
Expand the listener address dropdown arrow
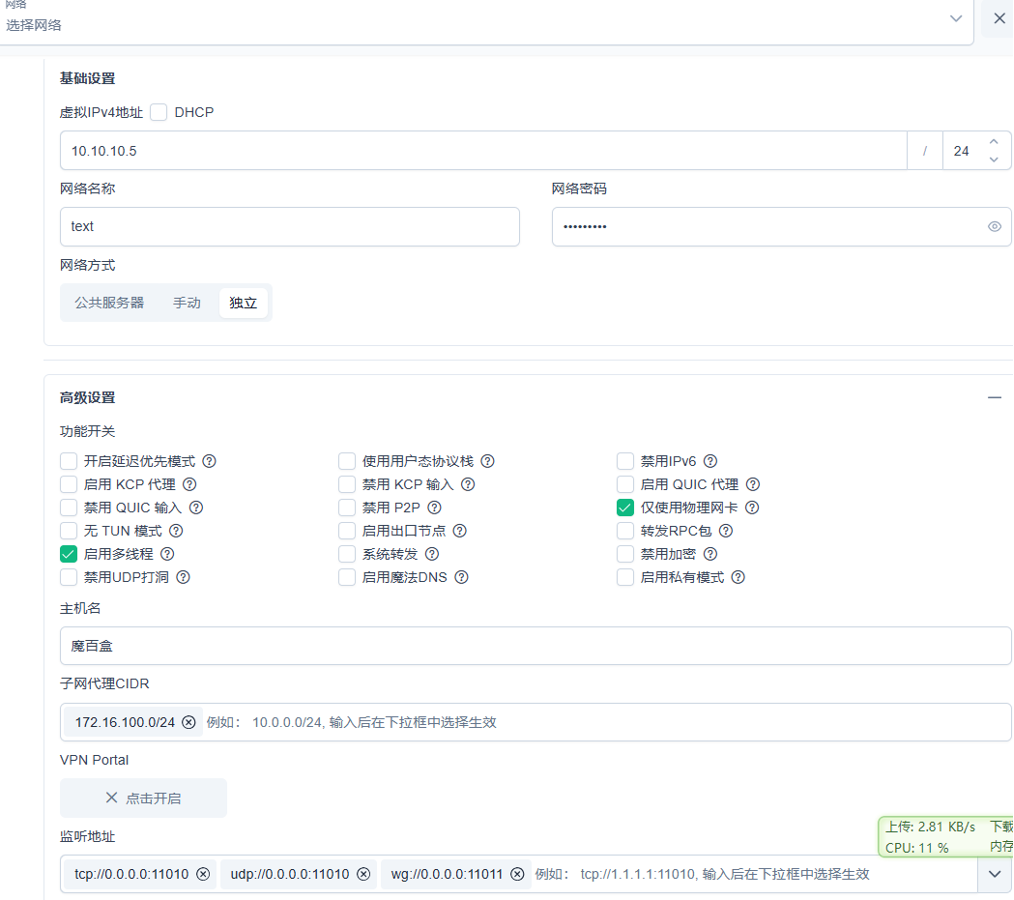click(x=994, y=874)
